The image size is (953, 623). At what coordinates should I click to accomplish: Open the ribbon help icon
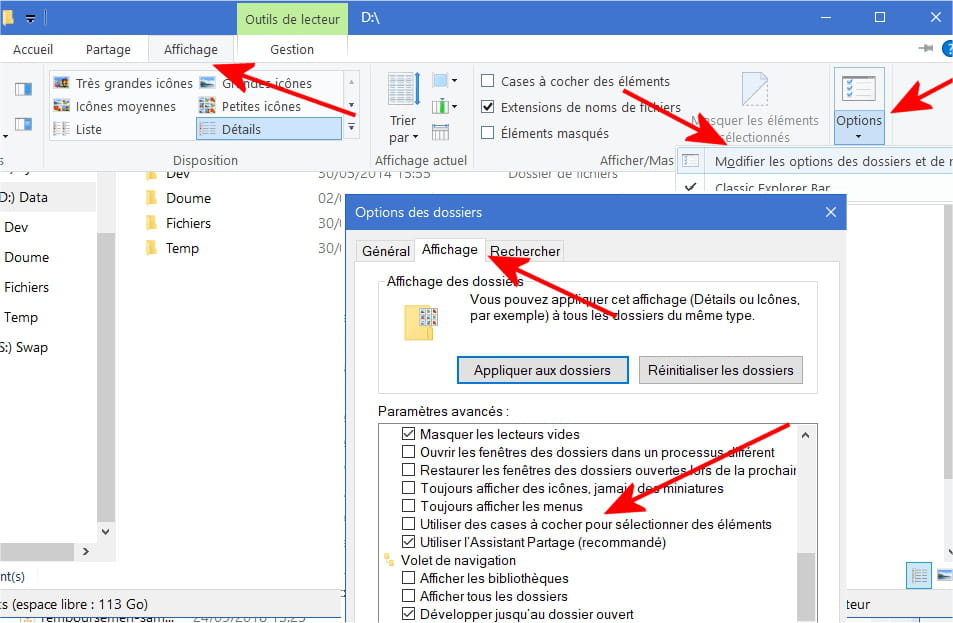[x=947, y=49]
